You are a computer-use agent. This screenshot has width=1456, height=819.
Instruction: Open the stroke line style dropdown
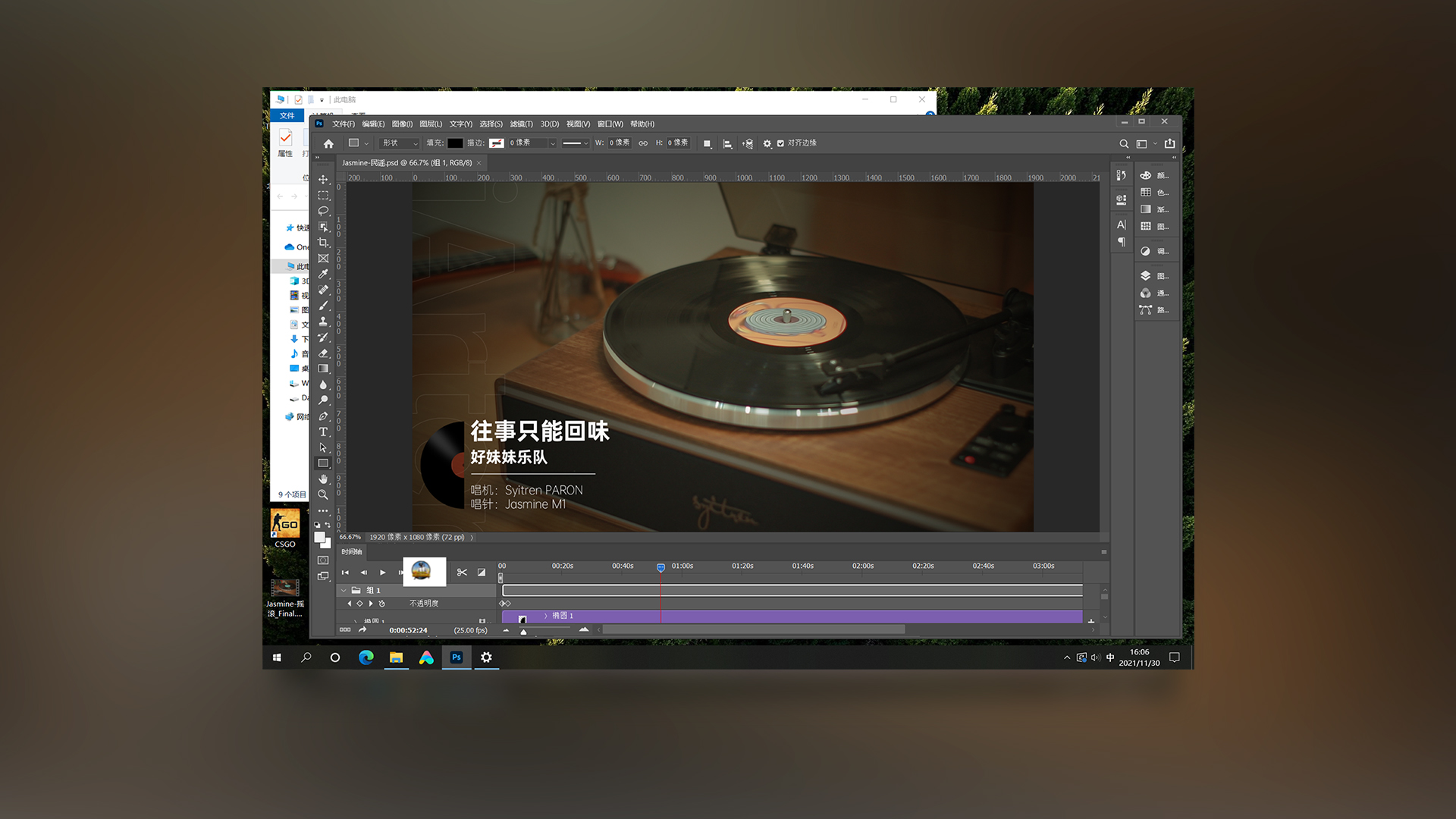pos(576,143)
